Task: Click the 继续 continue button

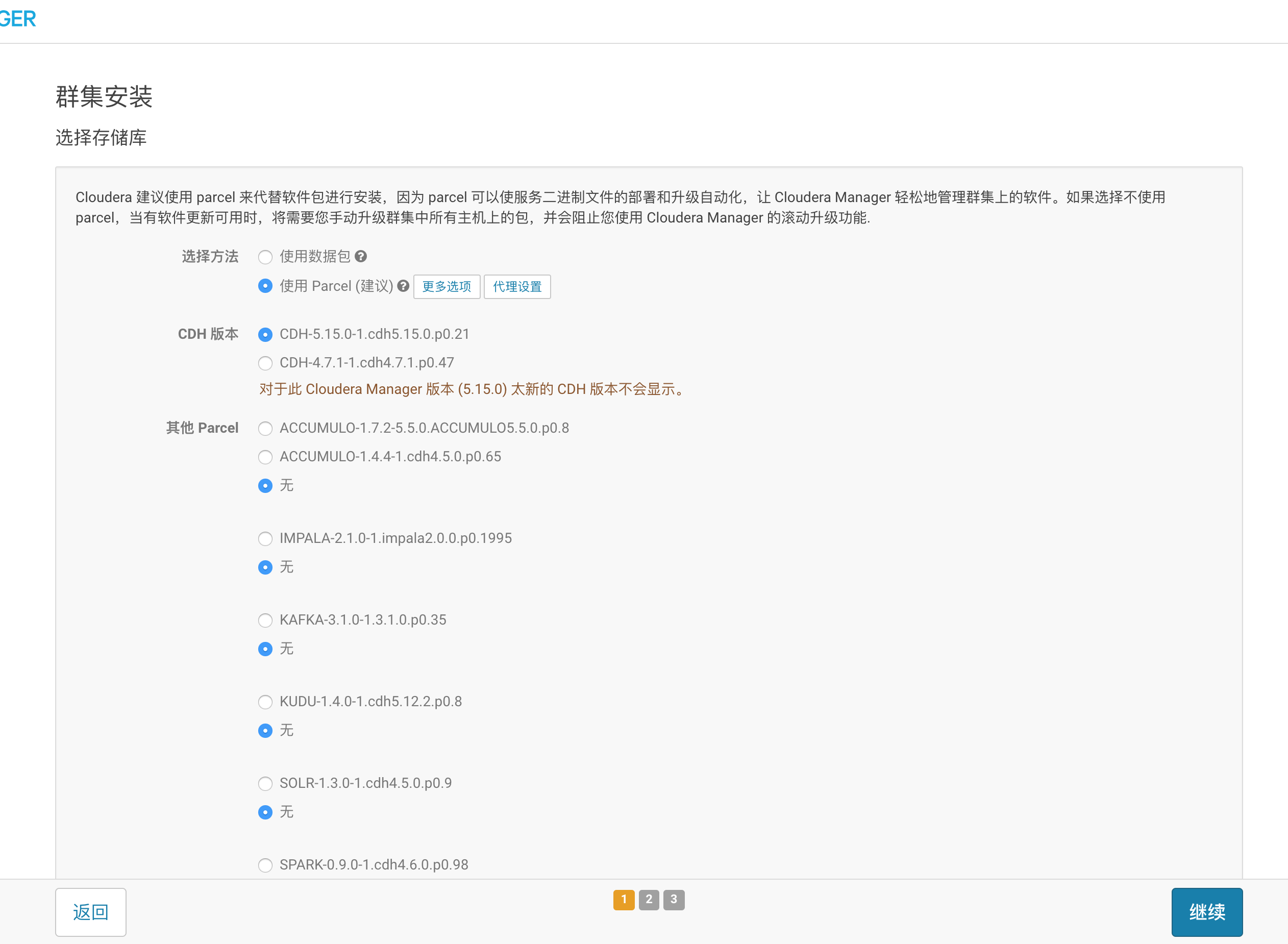Action: [1206, 912]
